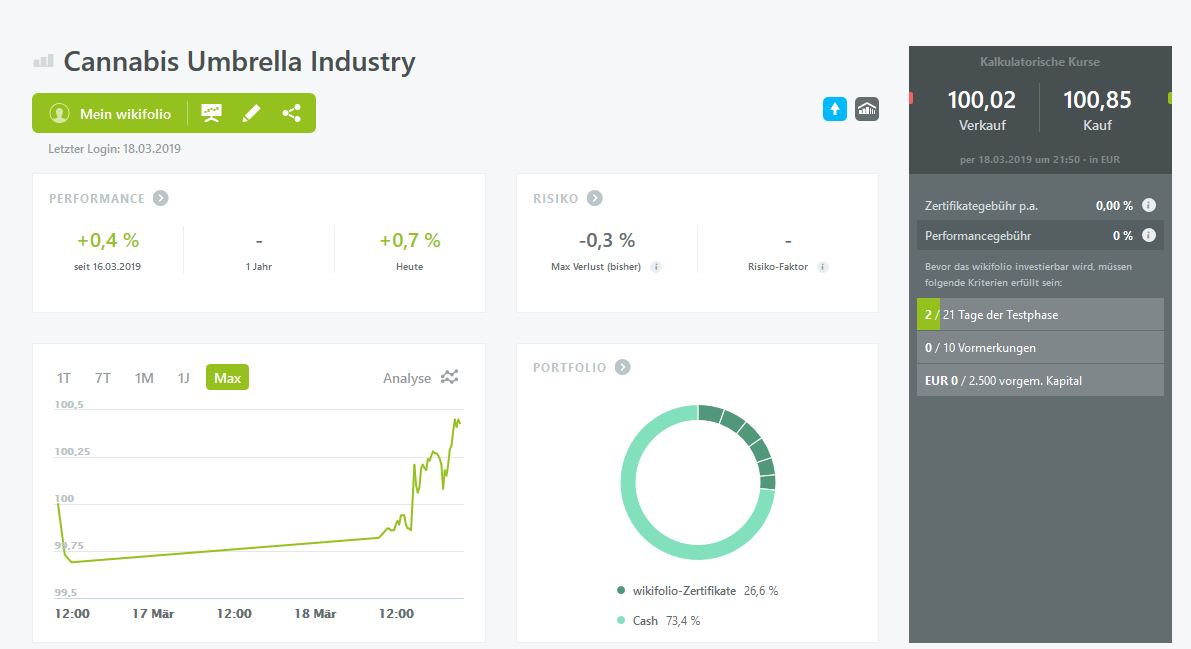This screenshot has width=1191, height=649.
Task: Open the Analyse chart view
Action: tap(421, 377)
